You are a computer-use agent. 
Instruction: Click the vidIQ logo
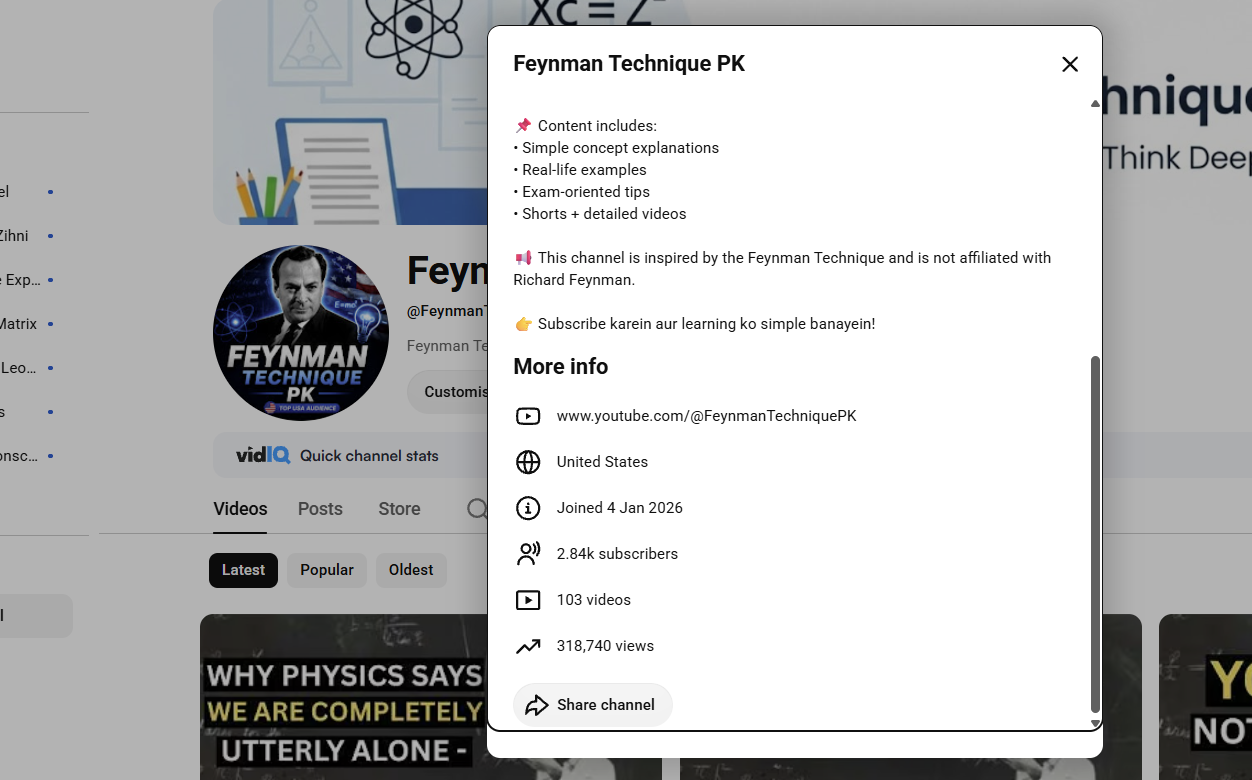[x=263, y=455]
